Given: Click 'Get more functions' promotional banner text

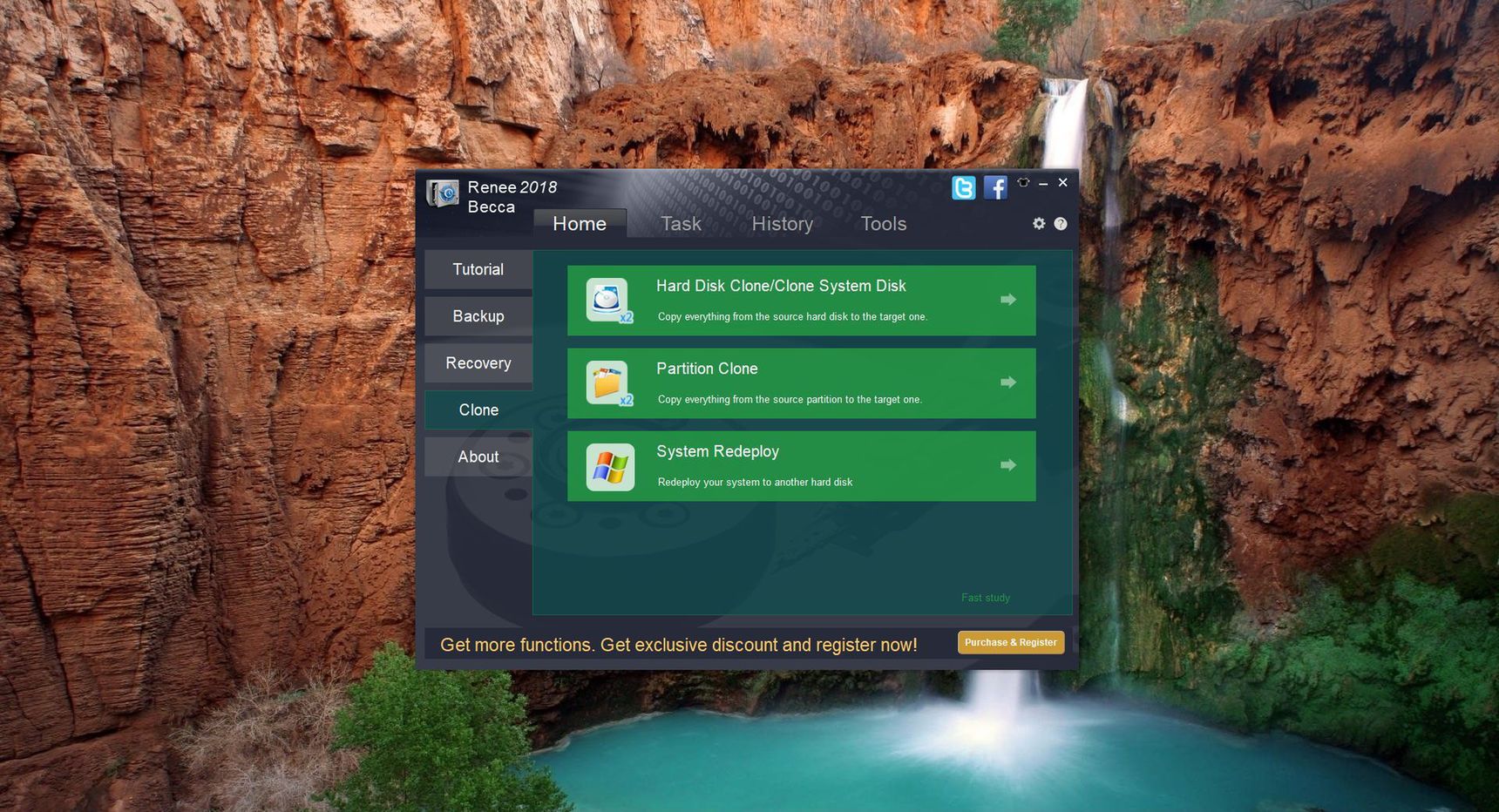Looking at the screenshot, I should coord(678,645).
